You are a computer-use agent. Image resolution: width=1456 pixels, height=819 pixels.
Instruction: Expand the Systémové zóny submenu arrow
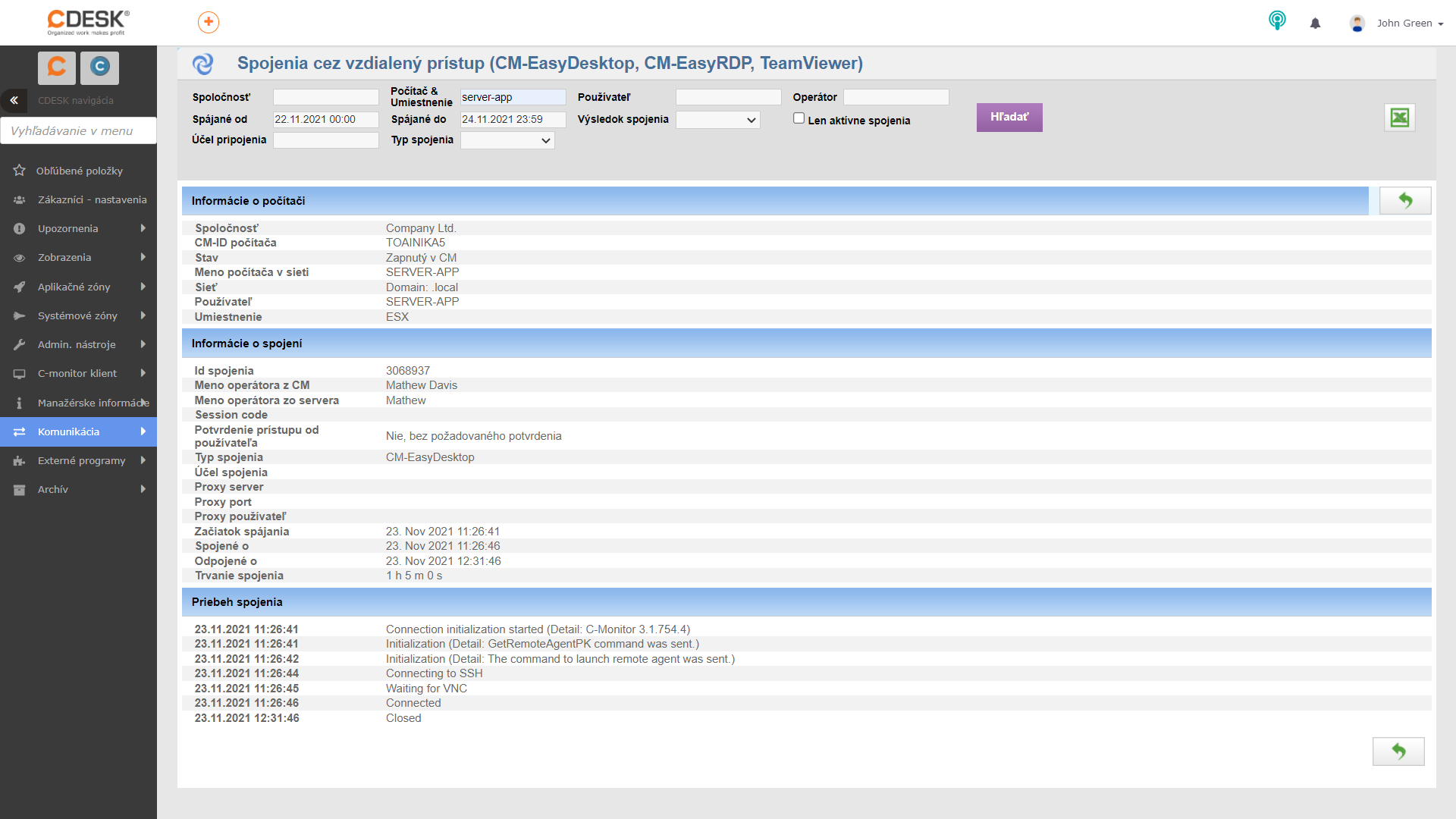(x=143, y=315)
